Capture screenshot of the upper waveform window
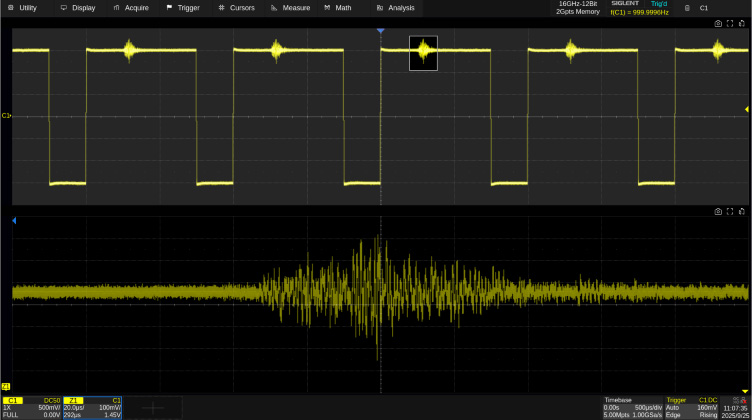The image size is (752, 420). [718, 23]
